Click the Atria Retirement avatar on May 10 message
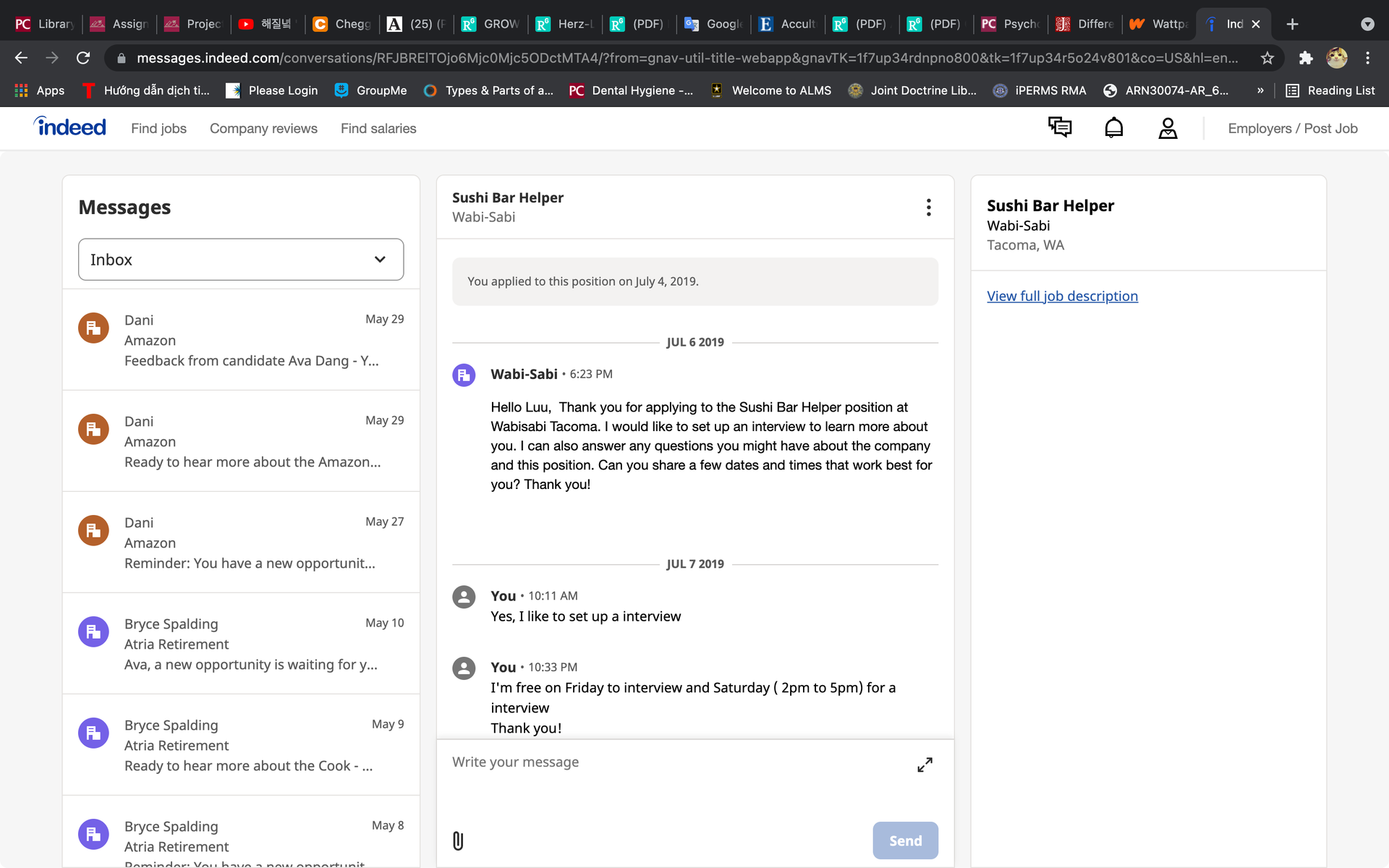This screenshot has height=868, width=1389. pyautogui.click(x=93, y=631)
